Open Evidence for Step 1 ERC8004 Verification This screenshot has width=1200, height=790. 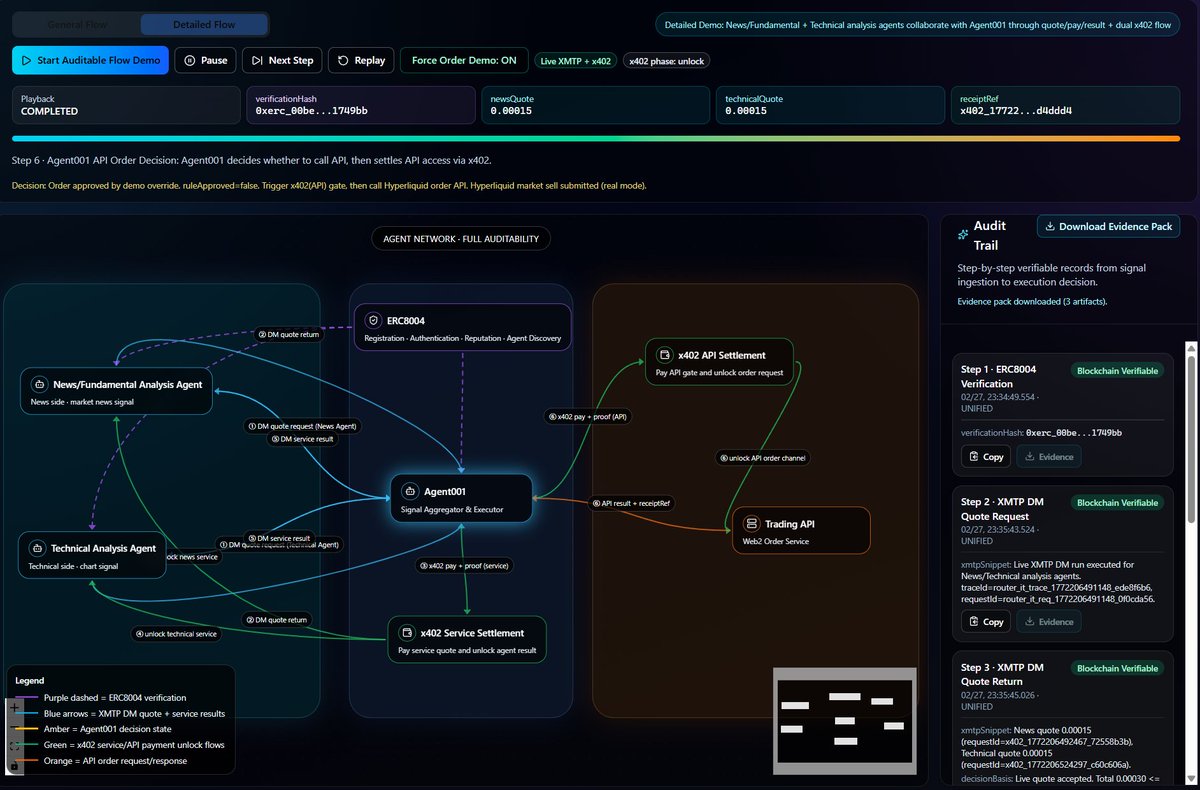1049,457
